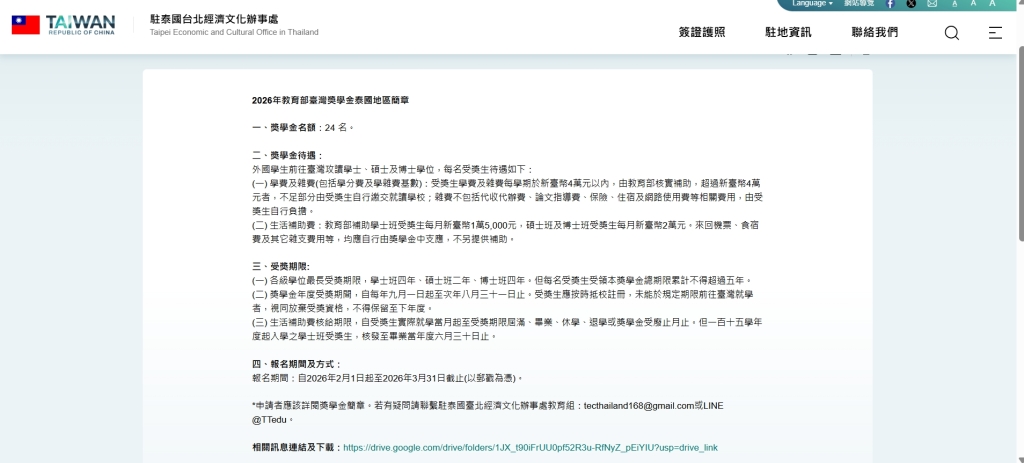Open the X (Twitter) social icon

click(x=911, y=4)
